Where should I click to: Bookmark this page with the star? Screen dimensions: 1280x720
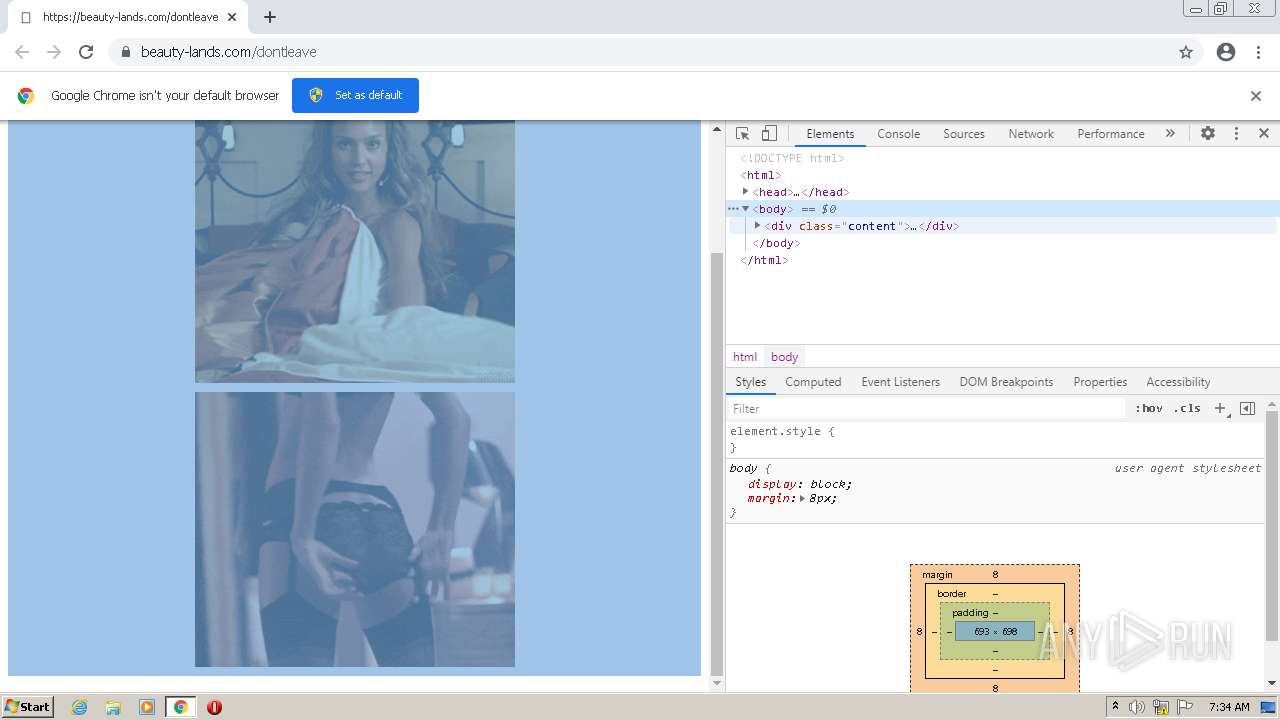pyautogui.click(x=1186, y=52)
